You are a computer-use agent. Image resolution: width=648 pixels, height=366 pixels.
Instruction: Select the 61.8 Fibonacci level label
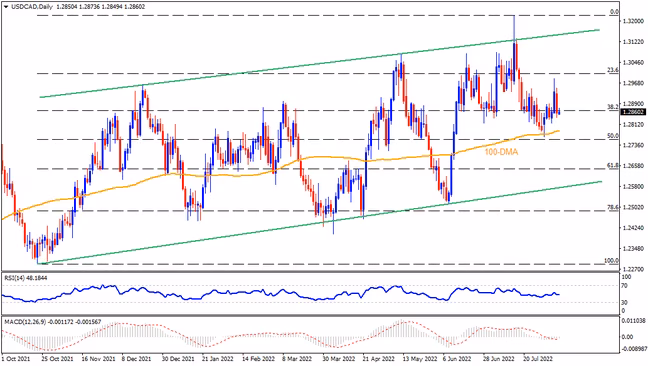coord(613,165)
